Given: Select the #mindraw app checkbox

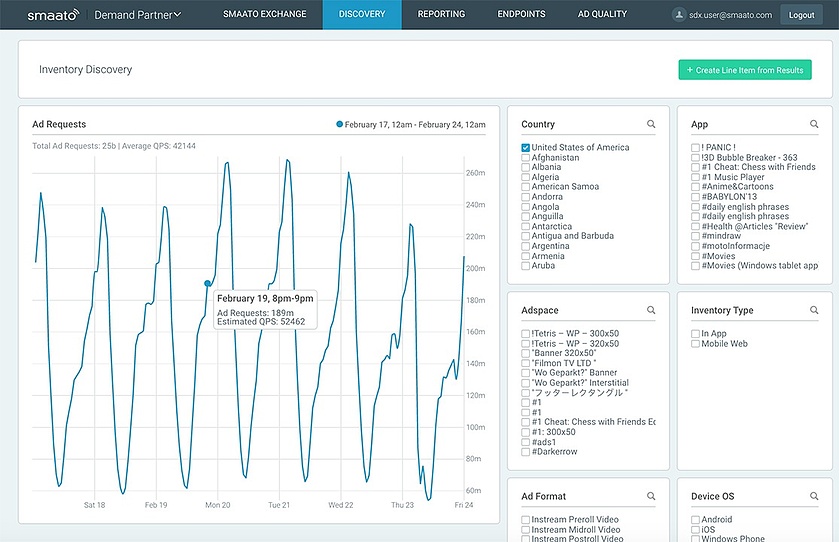Looking at the screenshot, I should (695, 236).
